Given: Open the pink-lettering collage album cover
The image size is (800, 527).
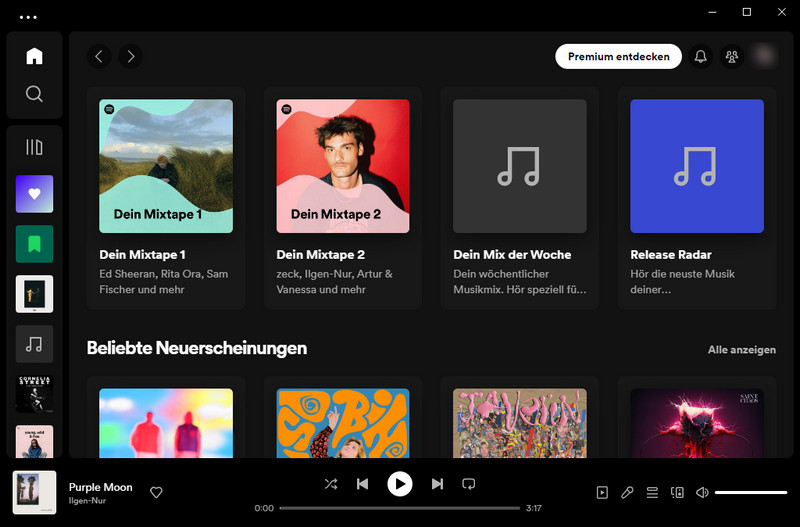Looking at the screenshot, I should point(520,423).
